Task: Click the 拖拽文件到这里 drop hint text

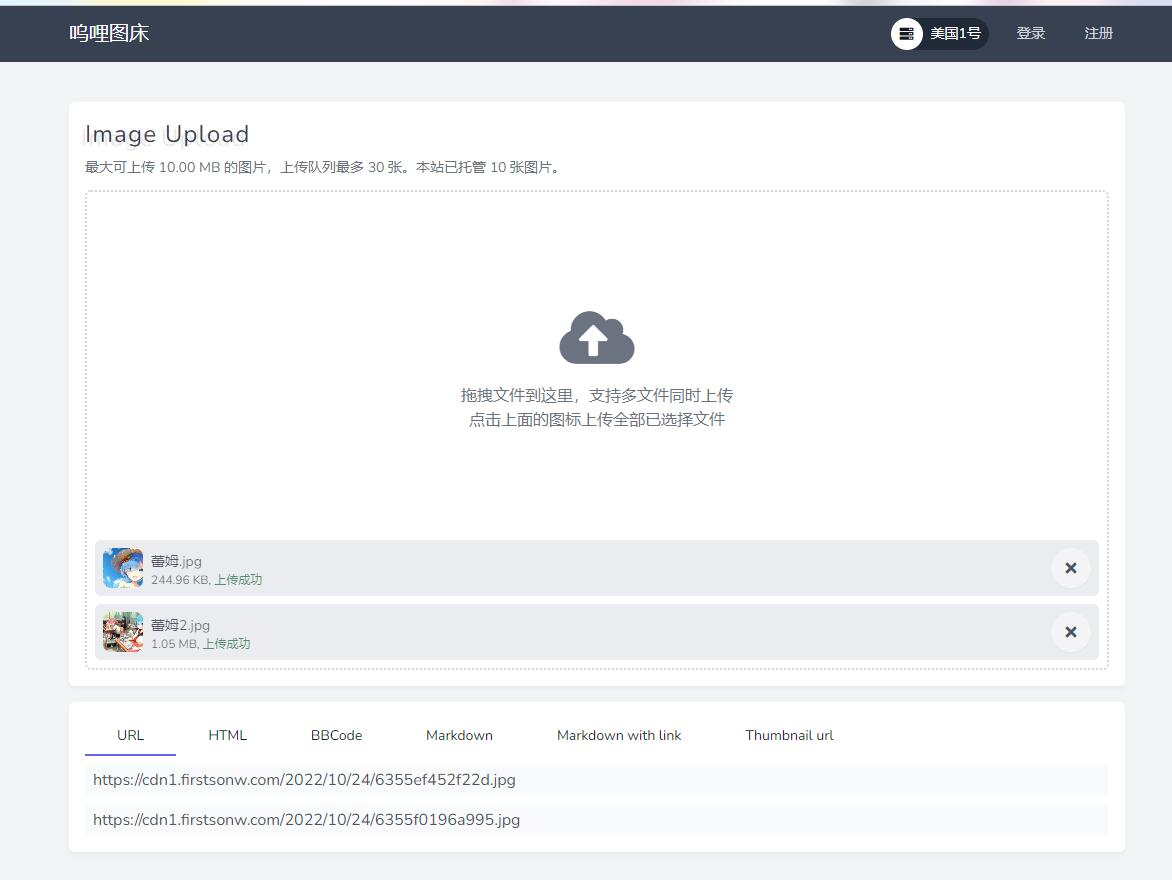Action: coord(596,396)
